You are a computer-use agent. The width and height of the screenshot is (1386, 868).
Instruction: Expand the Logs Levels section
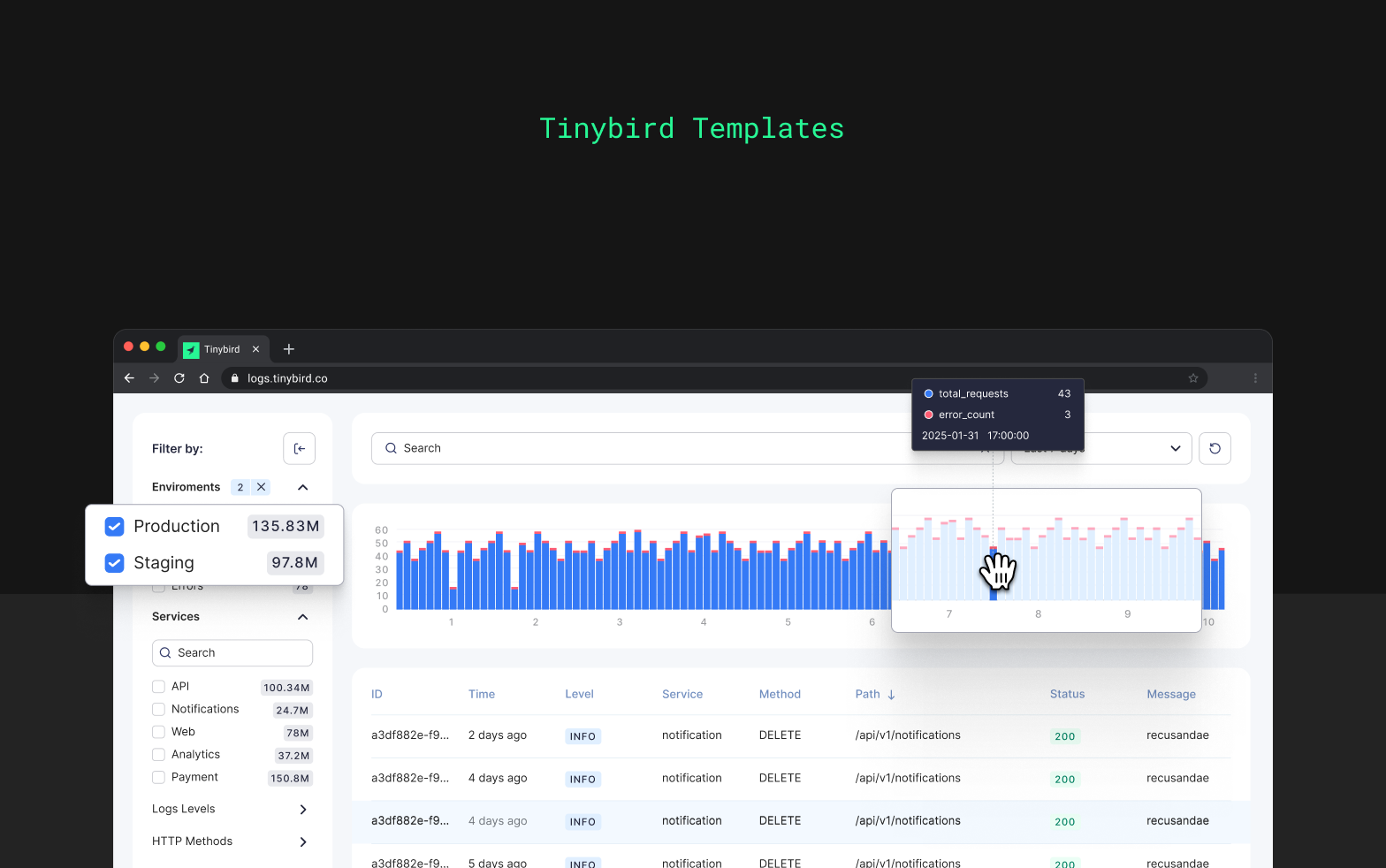232,810
